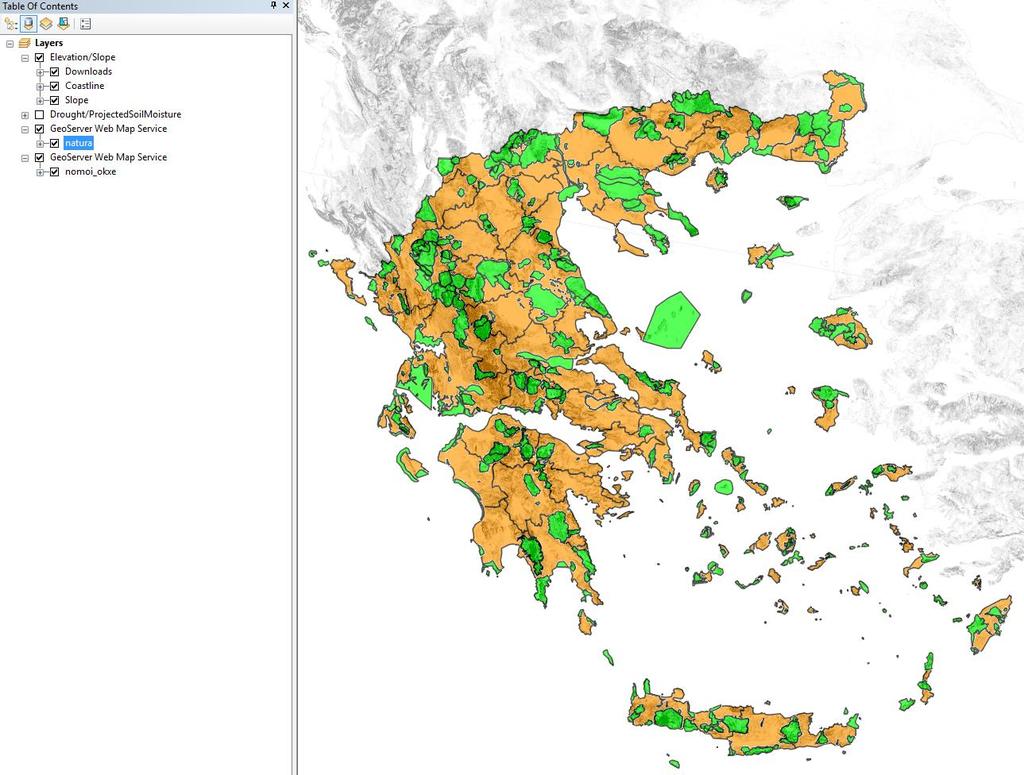Hide the Slope layer via checkbox
This screenshot has width=1024, height=775.
tap(54, 101)
